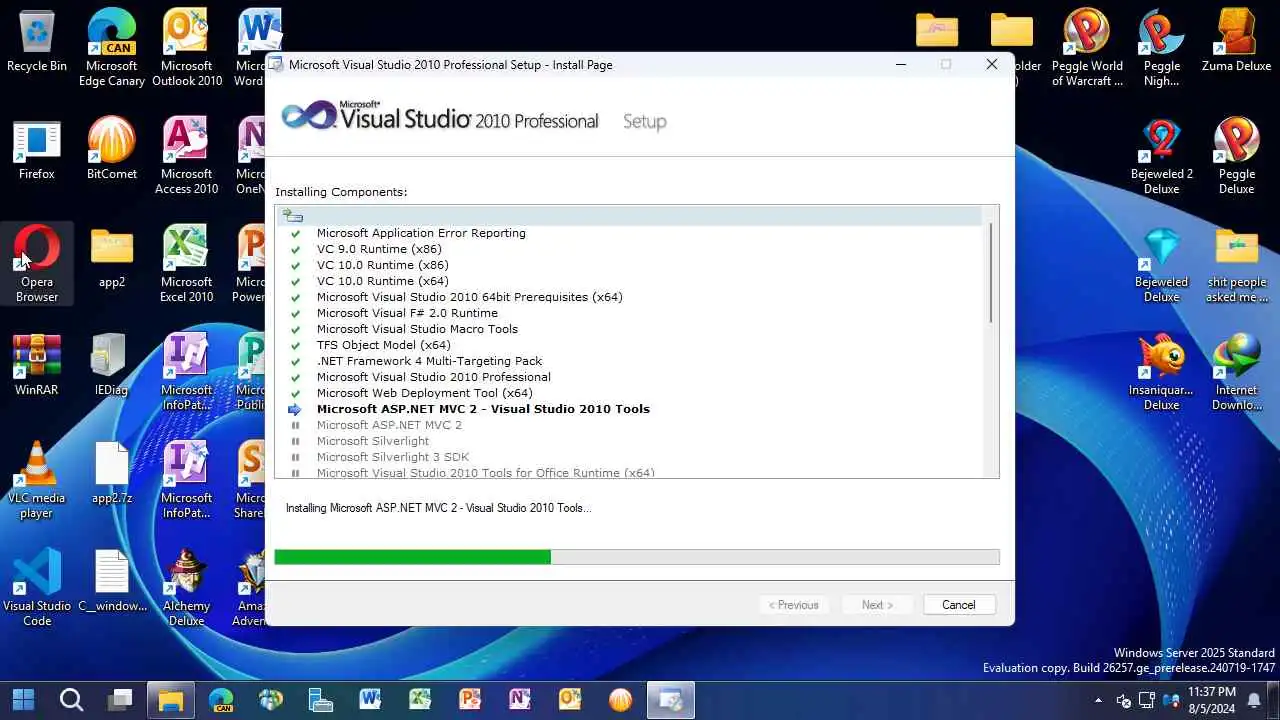Click the green installation progress bar
The image size is (1280, 720).
412,557
